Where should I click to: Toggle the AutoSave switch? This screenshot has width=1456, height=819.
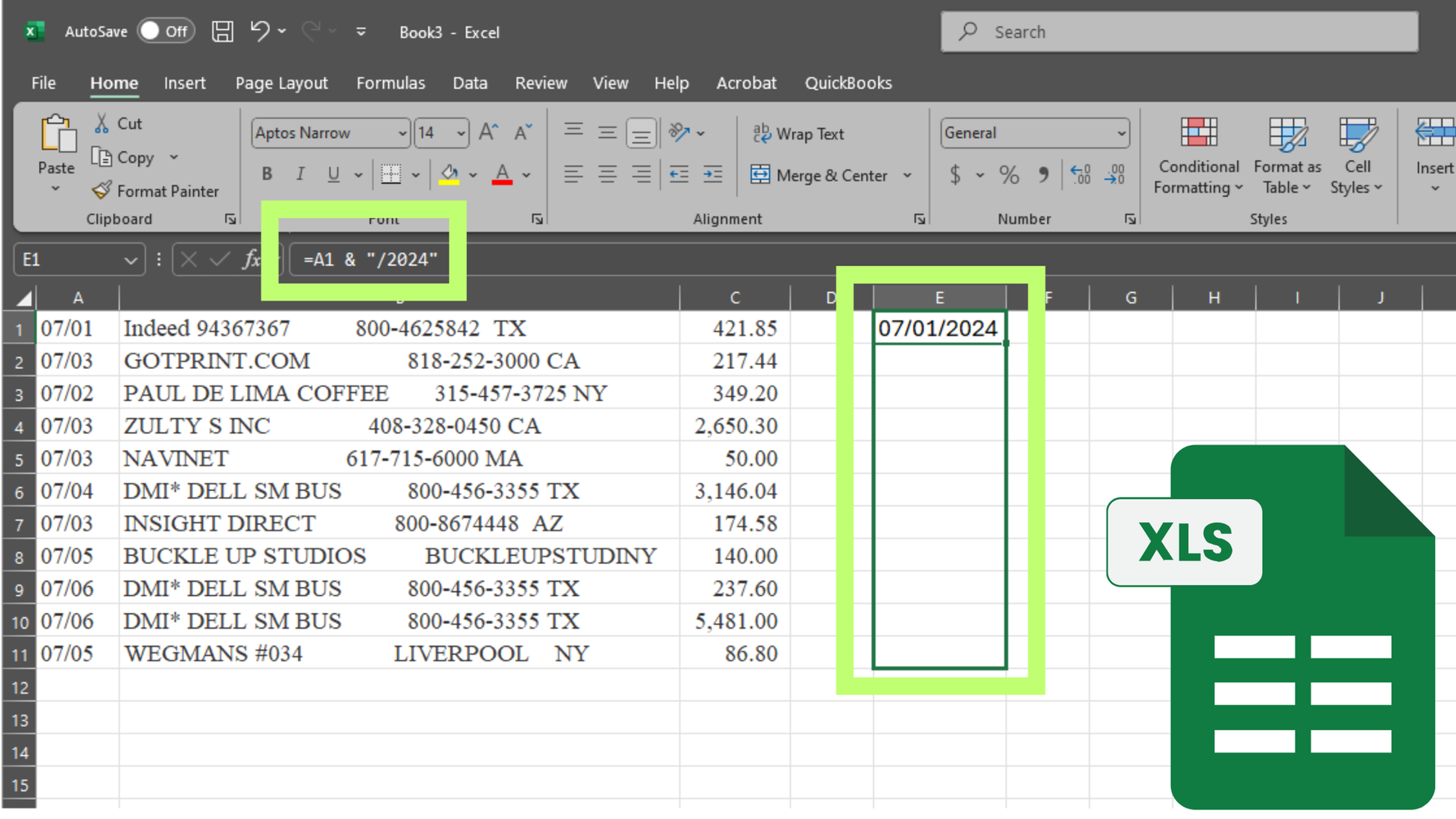(x=166, y=31)
